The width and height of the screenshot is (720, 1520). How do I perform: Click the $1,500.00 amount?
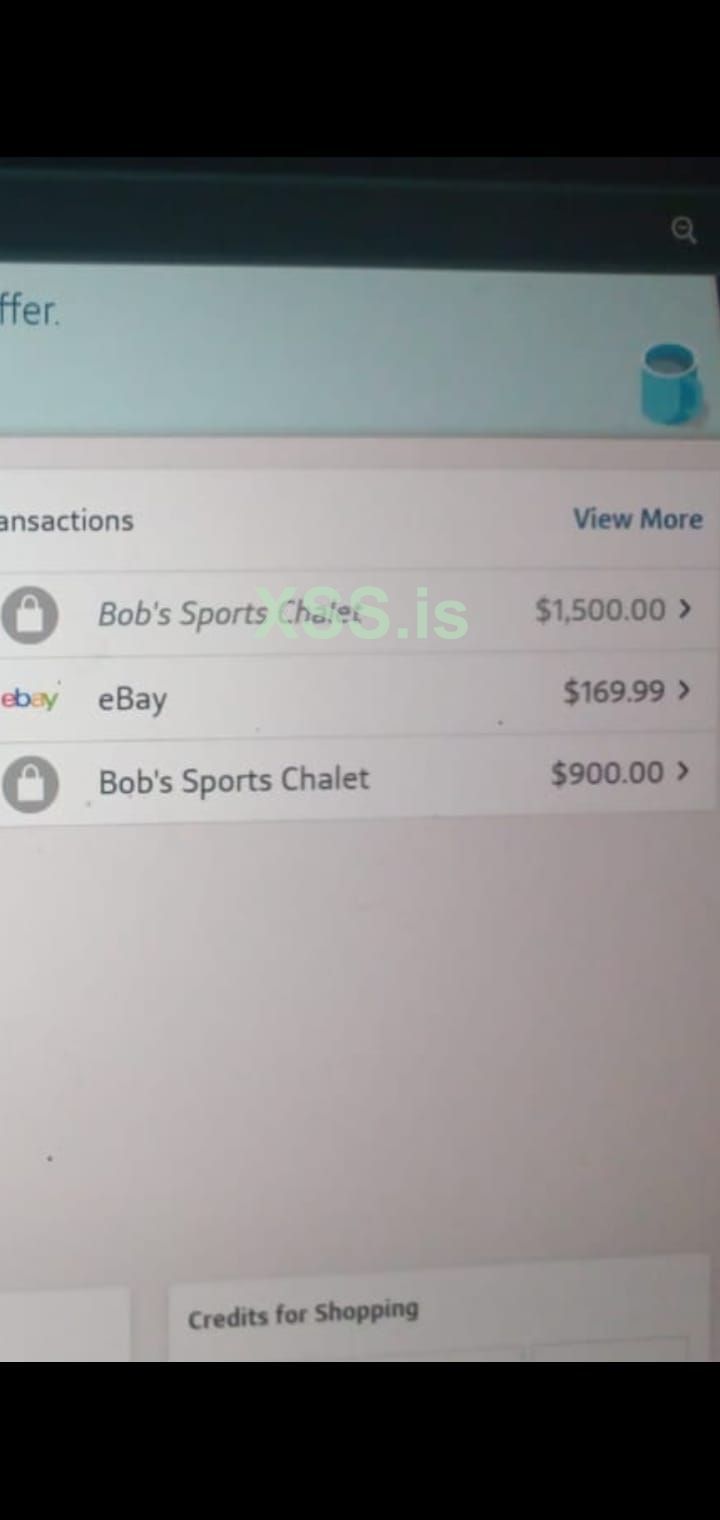pos(600,609)
